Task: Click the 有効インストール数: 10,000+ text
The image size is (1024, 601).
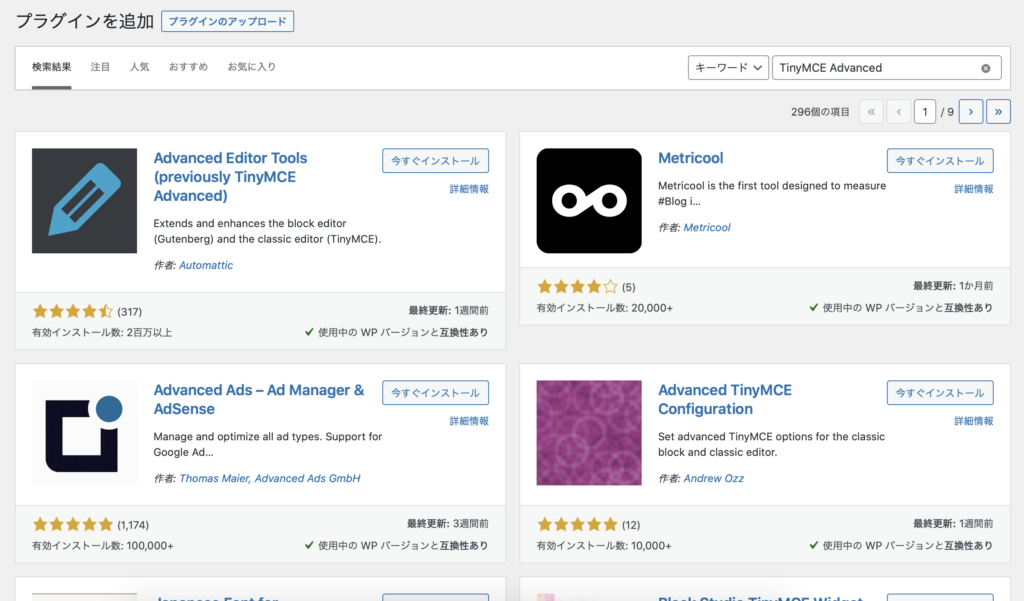Action: click(x=604, y=545)
